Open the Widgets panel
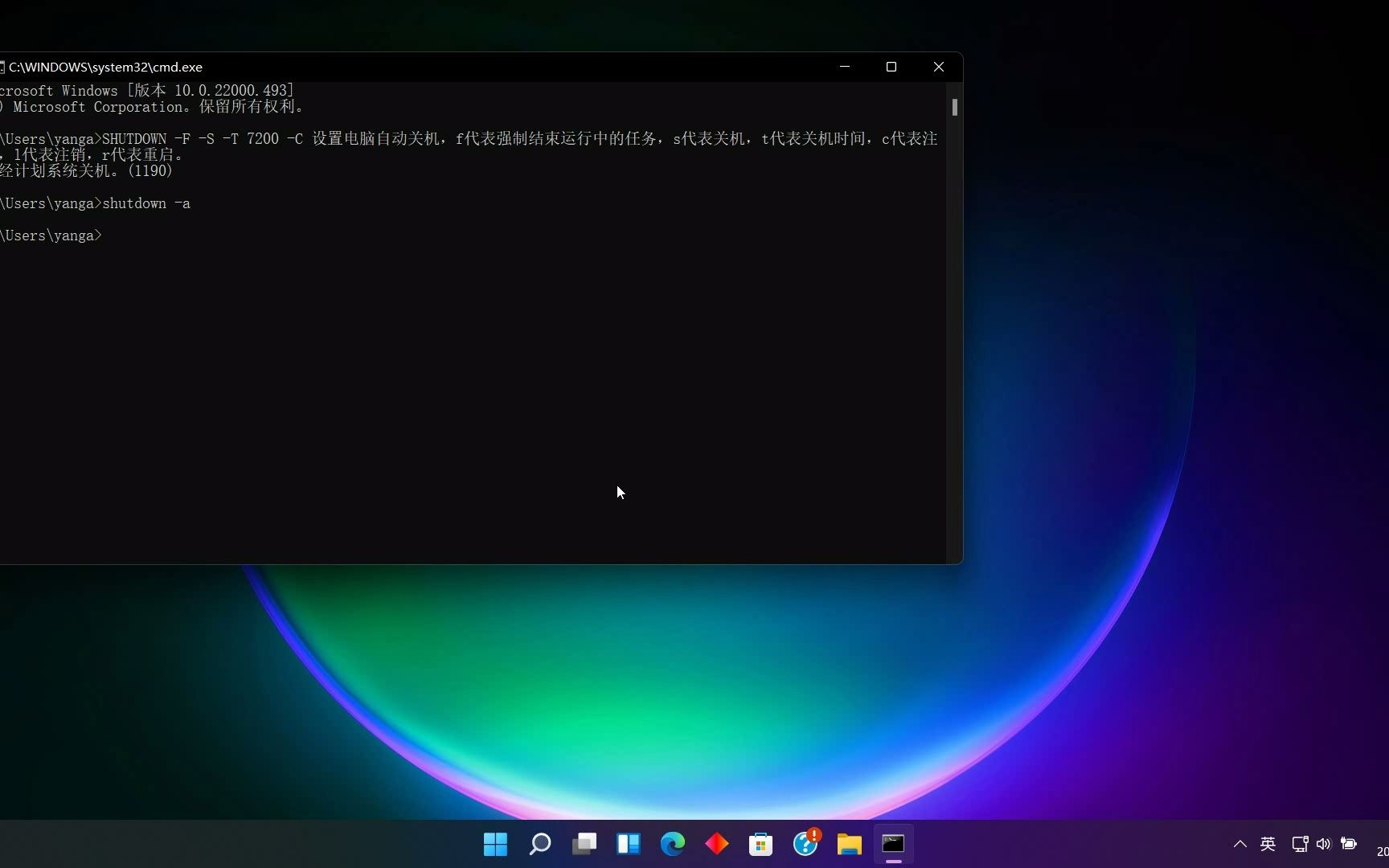 (629, 844)
